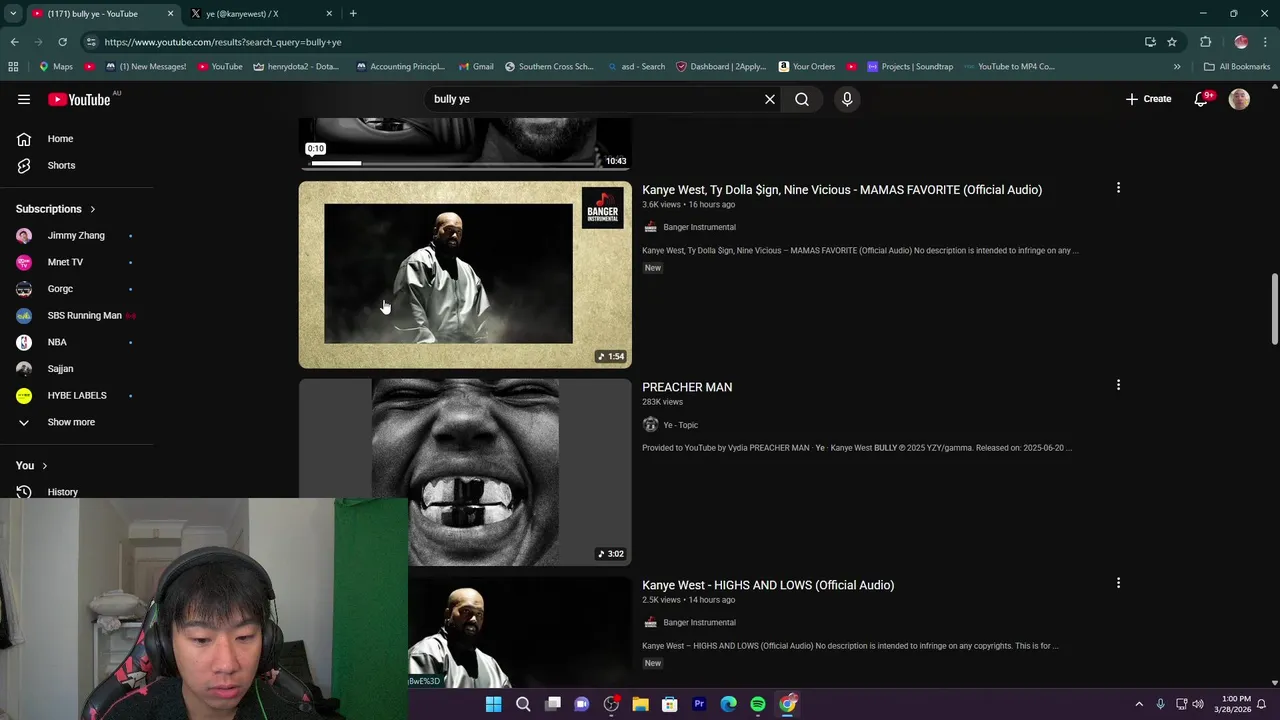Click the browser address bar URL
Image resolution: width=1280 pixels, height=720 pixels.
(x=223, y=42)
